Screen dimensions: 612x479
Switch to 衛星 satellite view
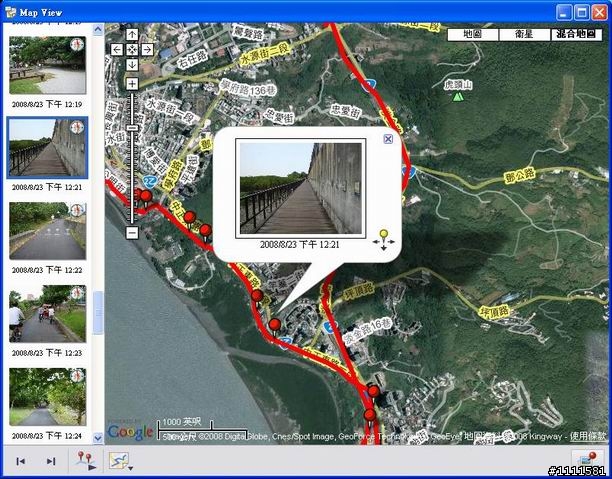(x=524, y=34)
